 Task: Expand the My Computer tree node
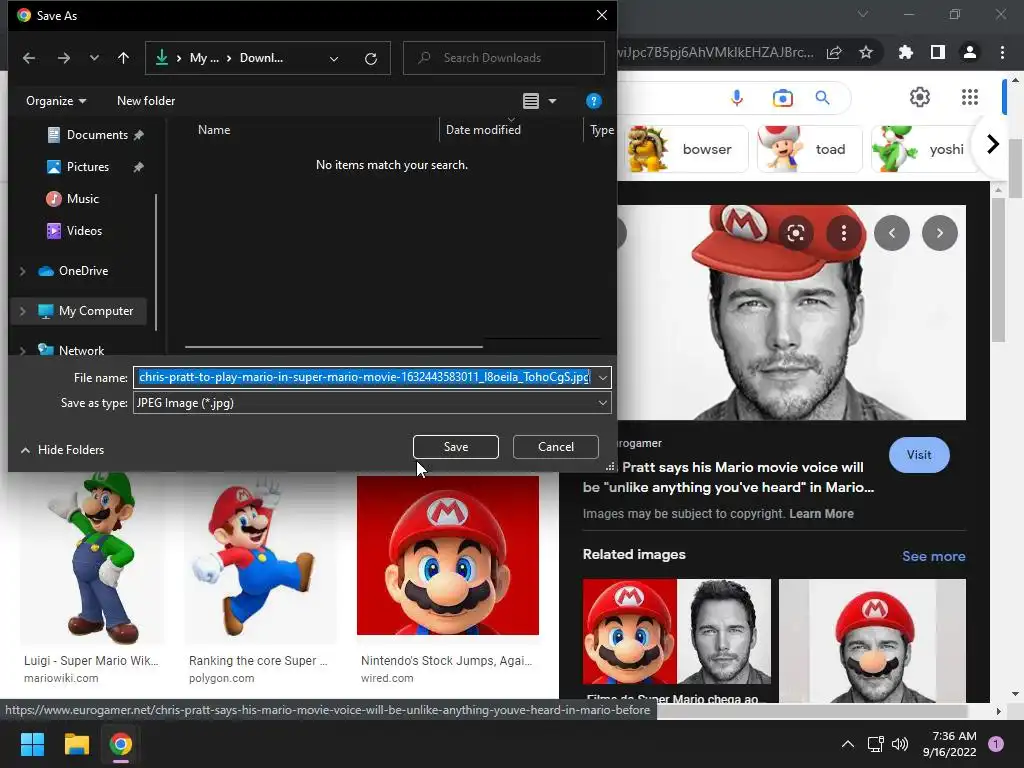click(23, 312)
